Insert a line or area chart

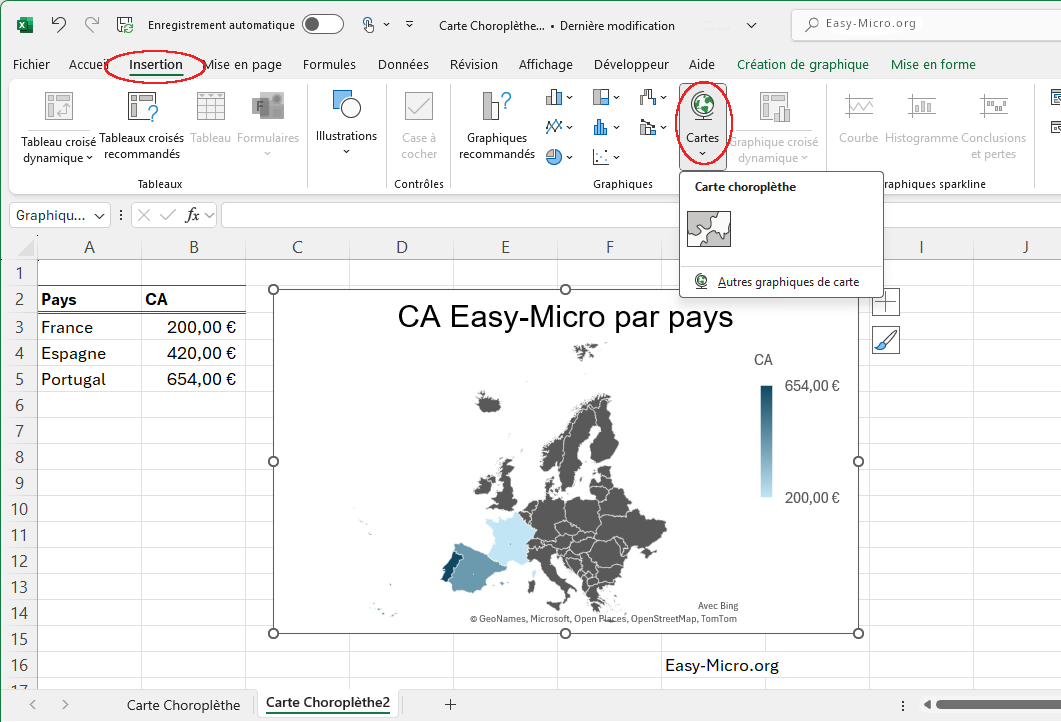pos(559,127)
